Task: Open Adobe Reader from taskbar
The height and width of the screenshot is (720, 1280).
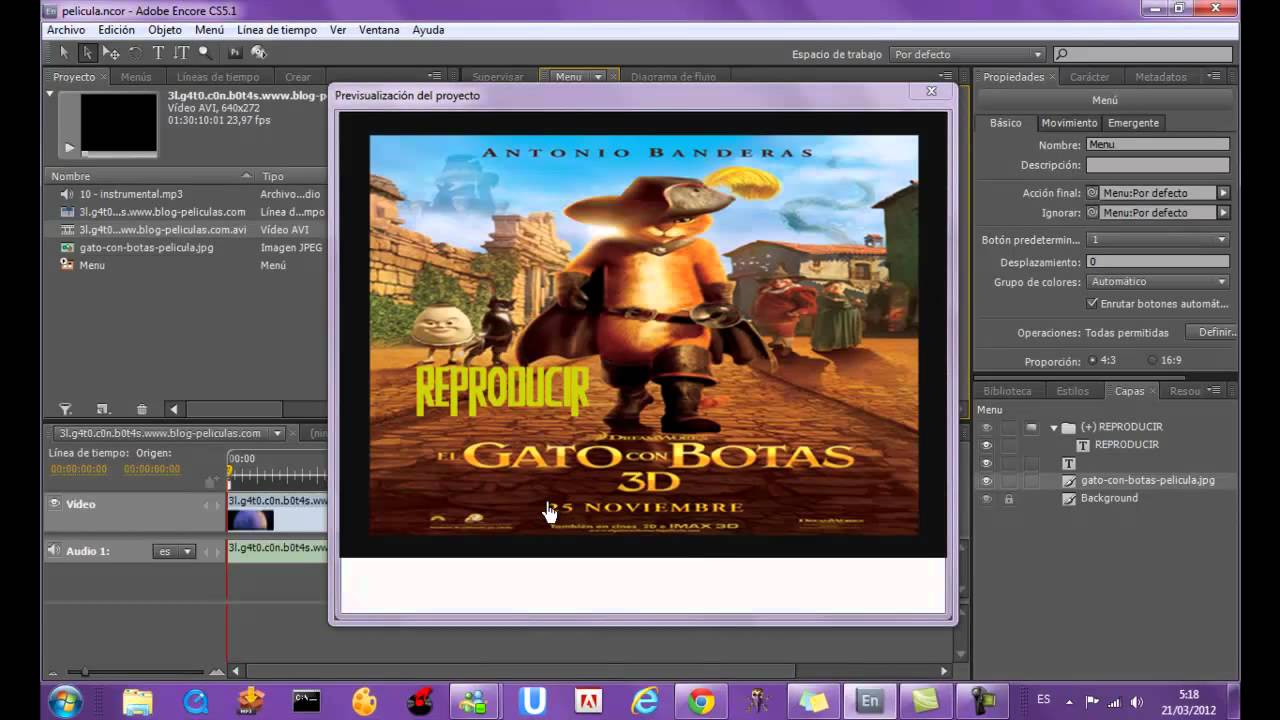Action: click(589, 701)
